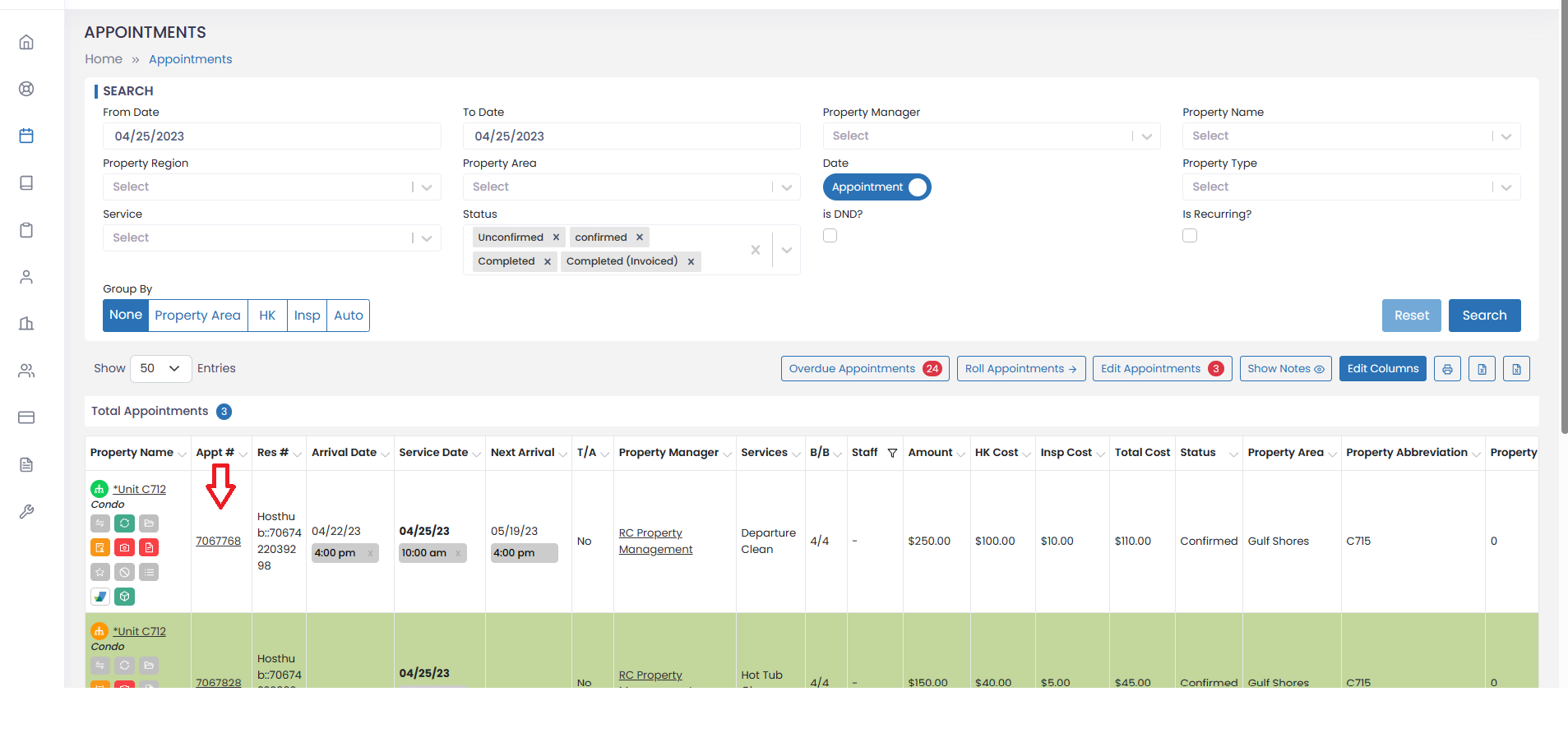
Task: Open the Service select dropdown
Action: (271, 238)
